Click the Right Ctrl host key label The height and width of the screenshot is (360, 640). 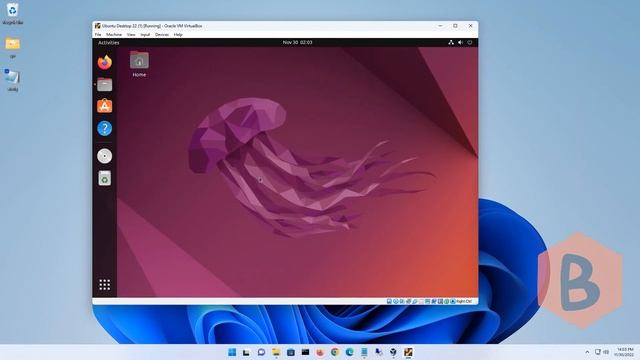[464, 301]
